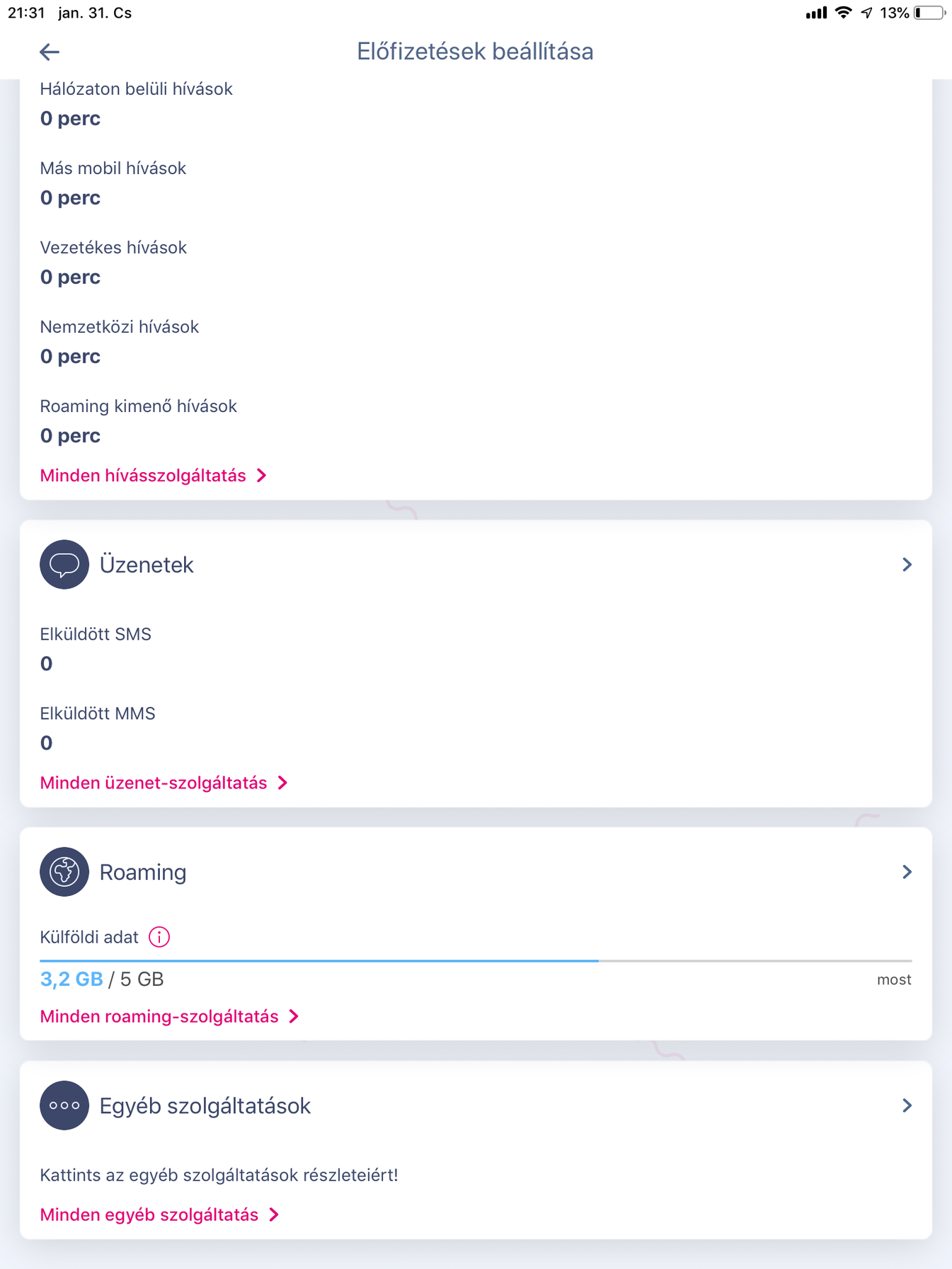Open Minden üzenet-szolgáltatás link
The height and width of the screenshot is (1269, 952).
click(164, 783)
